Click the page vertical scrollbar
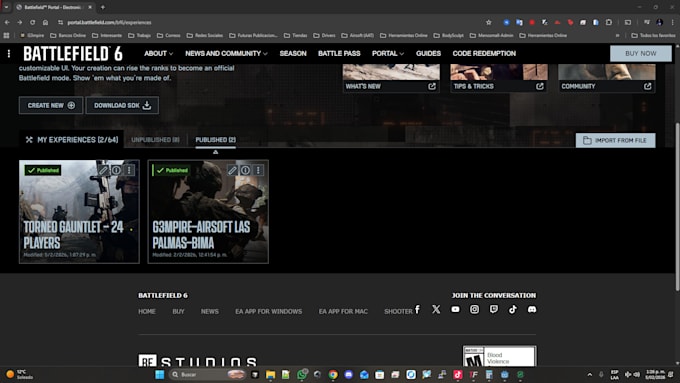680x383 pixels. coord(677,206)
